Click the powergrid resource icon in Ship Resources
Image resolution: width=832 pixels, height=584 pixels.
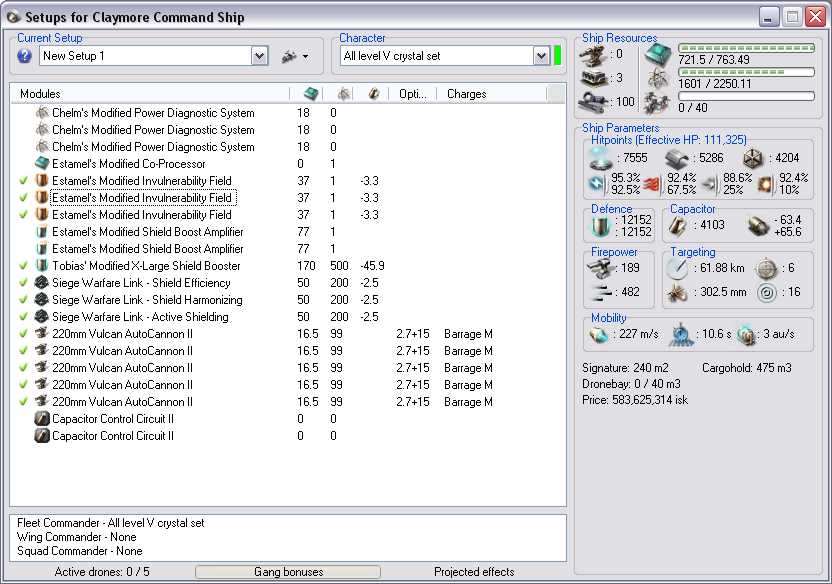(658, 79)
